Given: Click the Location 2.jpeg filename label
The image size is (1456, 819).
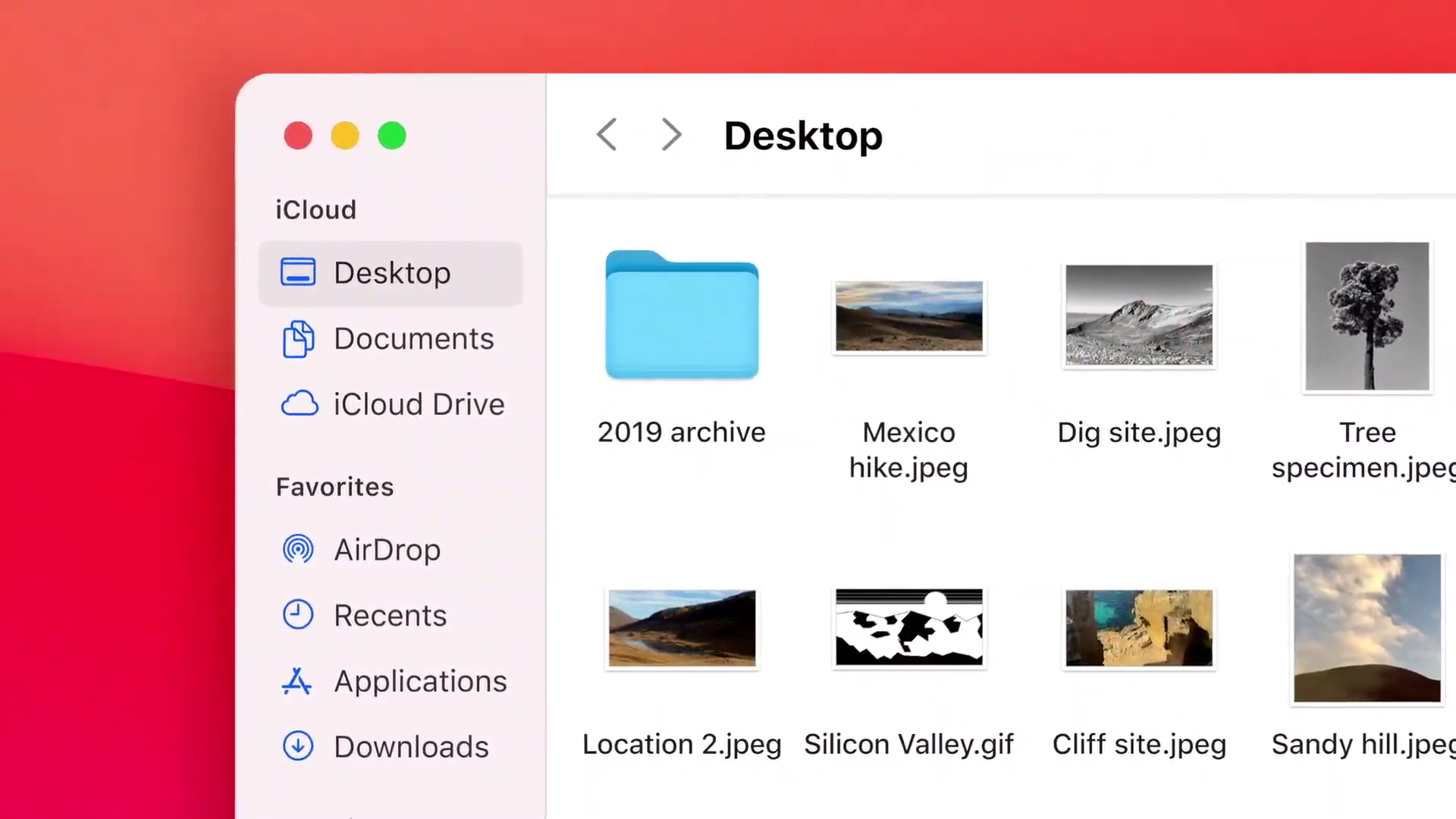Looking at the screenshot, I should [681, 744].
